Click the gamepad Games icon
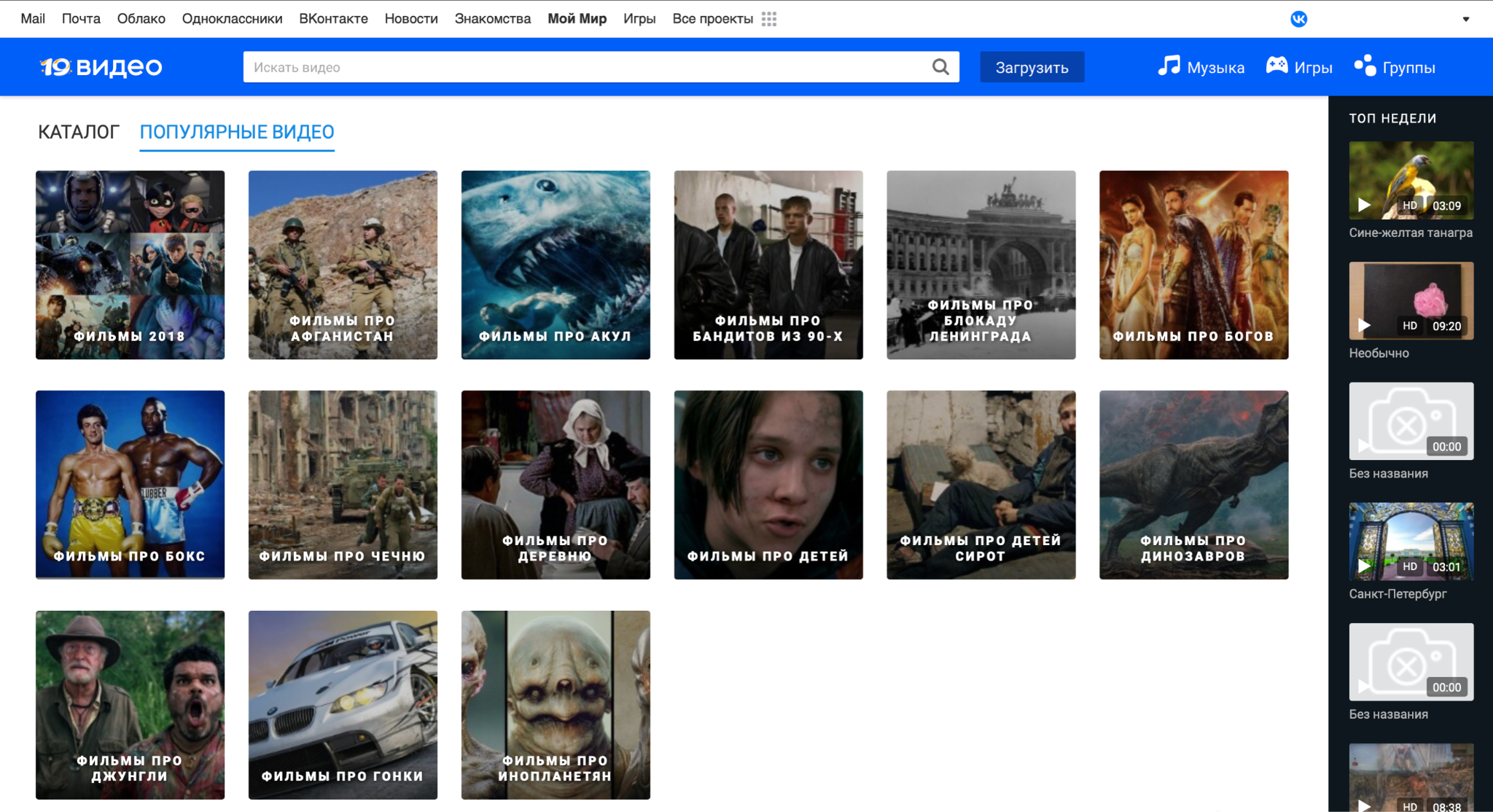Screen dimensions: 1493x812 coord(1276,66)
